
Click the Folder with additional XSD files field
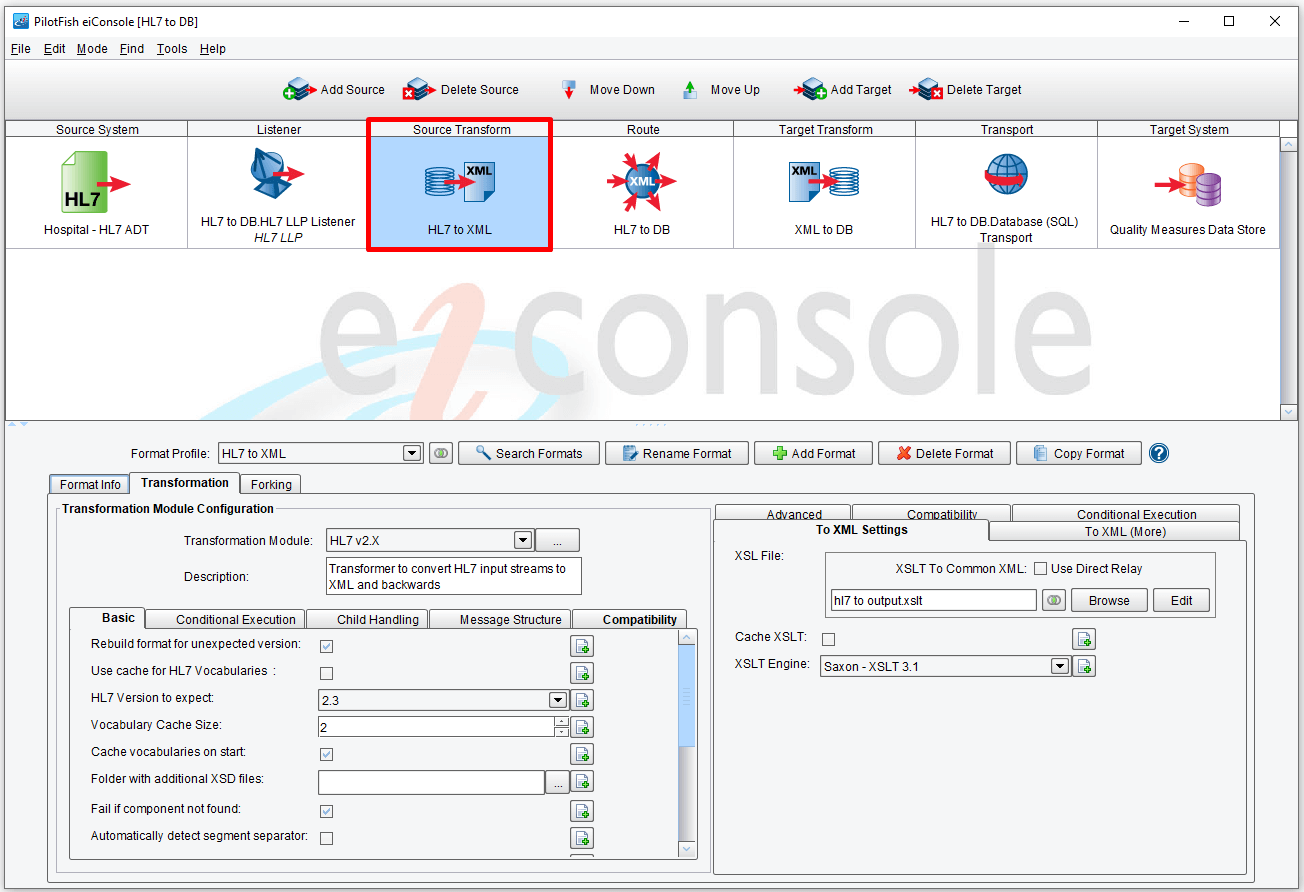click(x=431, y=781)
